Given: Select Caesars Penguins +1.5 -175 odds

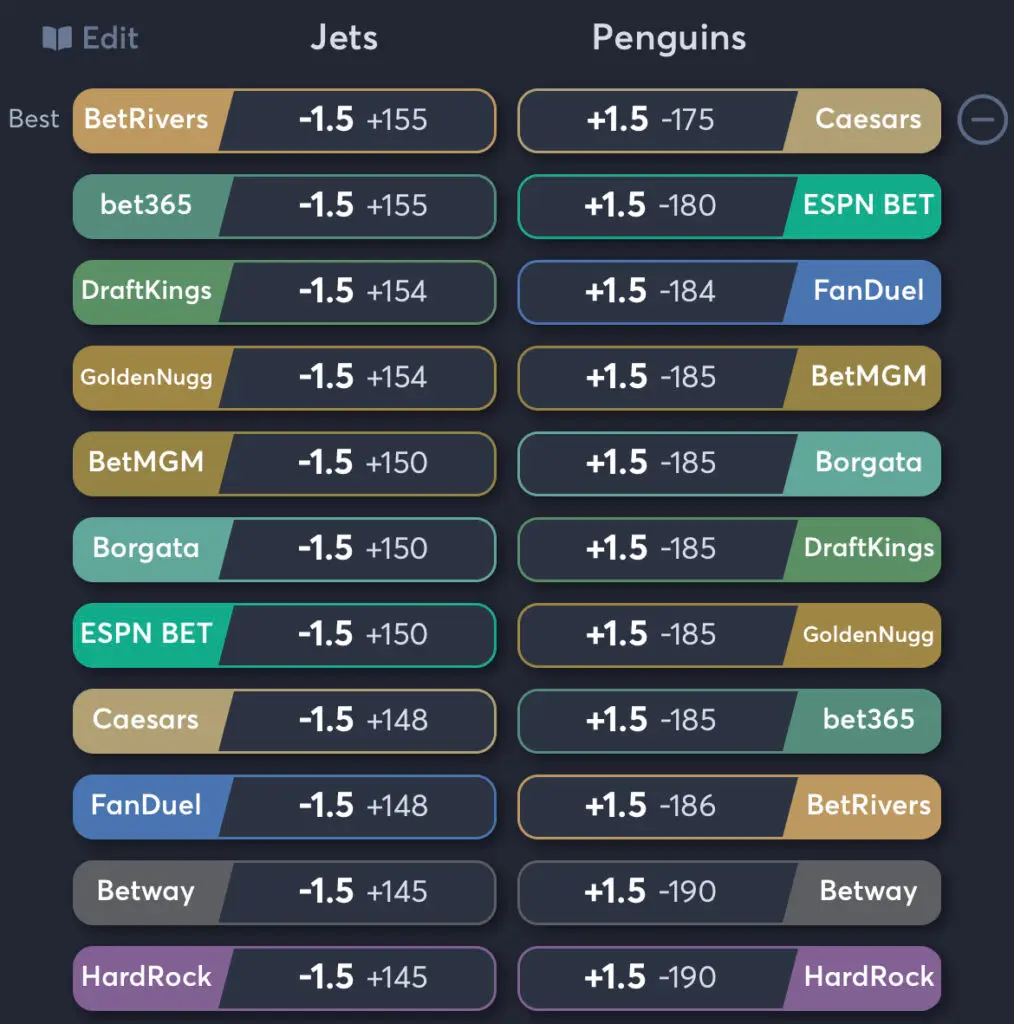Looking at the screenshot, I should [x=729, y=121].
